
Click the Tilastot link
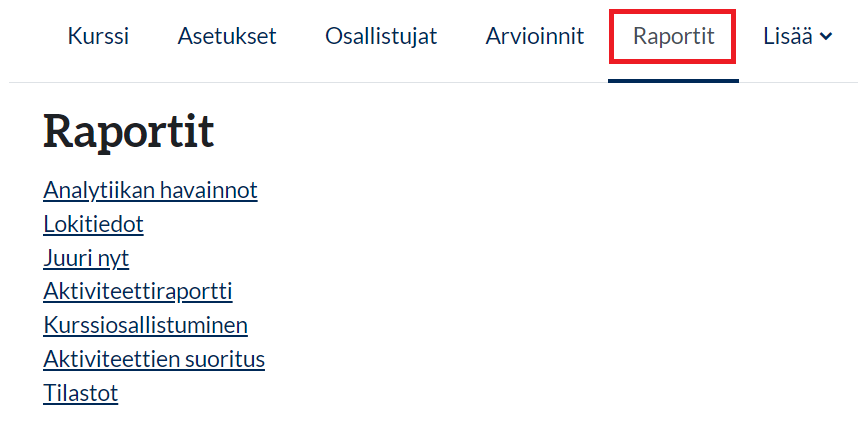tap(80, 393)
